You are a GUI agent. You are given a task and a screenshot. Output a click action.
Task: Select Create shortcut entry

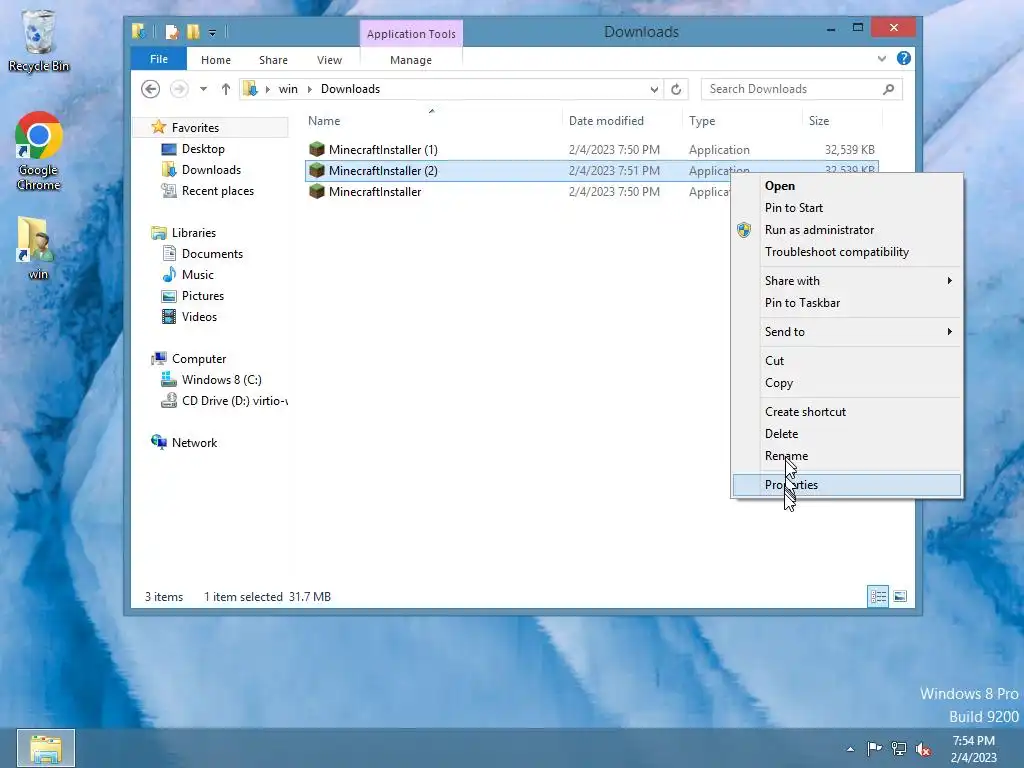(847, 411)
